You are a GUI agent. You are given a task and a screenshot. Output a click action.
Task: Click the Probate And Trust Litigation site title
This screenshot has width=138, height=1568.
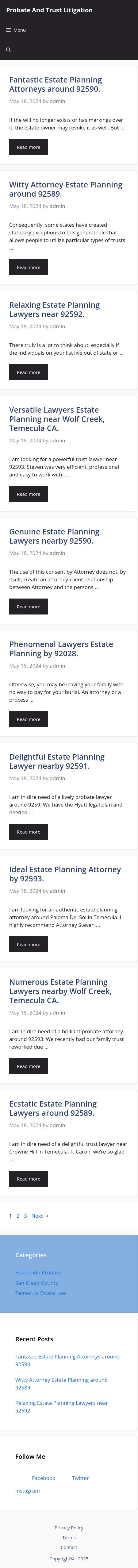coord(49,10)
